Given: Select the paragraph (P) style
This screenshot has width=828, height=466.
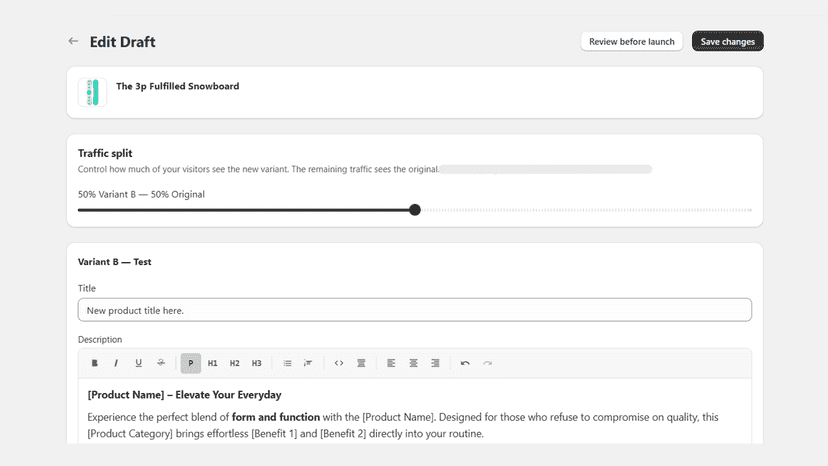Looking at the screenshot, I should point(191,363).
